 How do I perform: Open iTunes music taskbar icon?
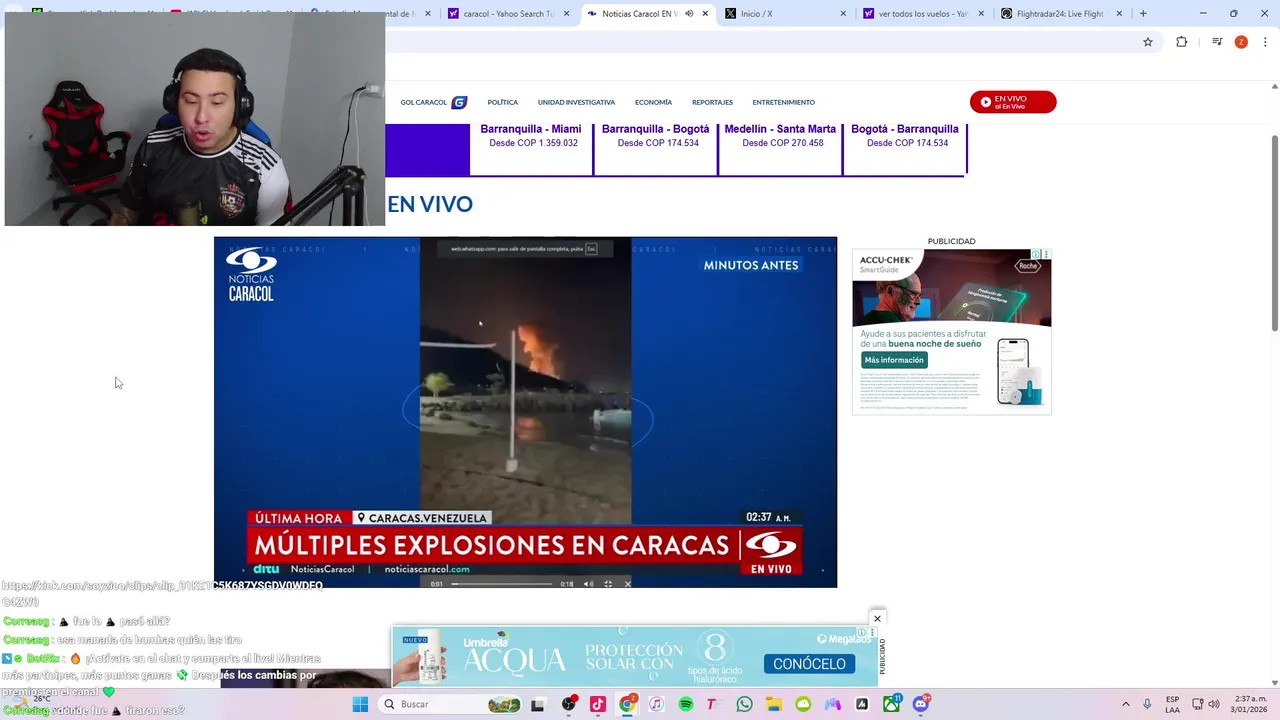[x=656, y=704]
